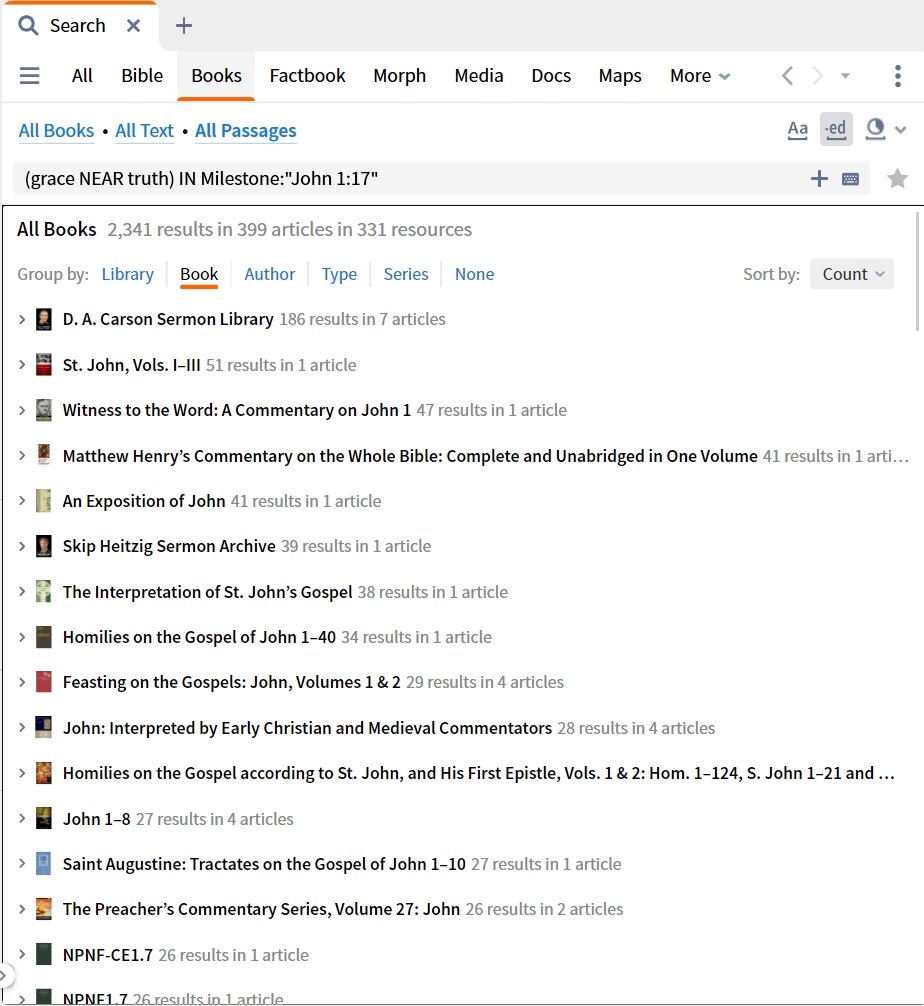Click An Exposition of John cover thumbnail
The width and height of the screenshot is (924, 1006).
point(44,500)
